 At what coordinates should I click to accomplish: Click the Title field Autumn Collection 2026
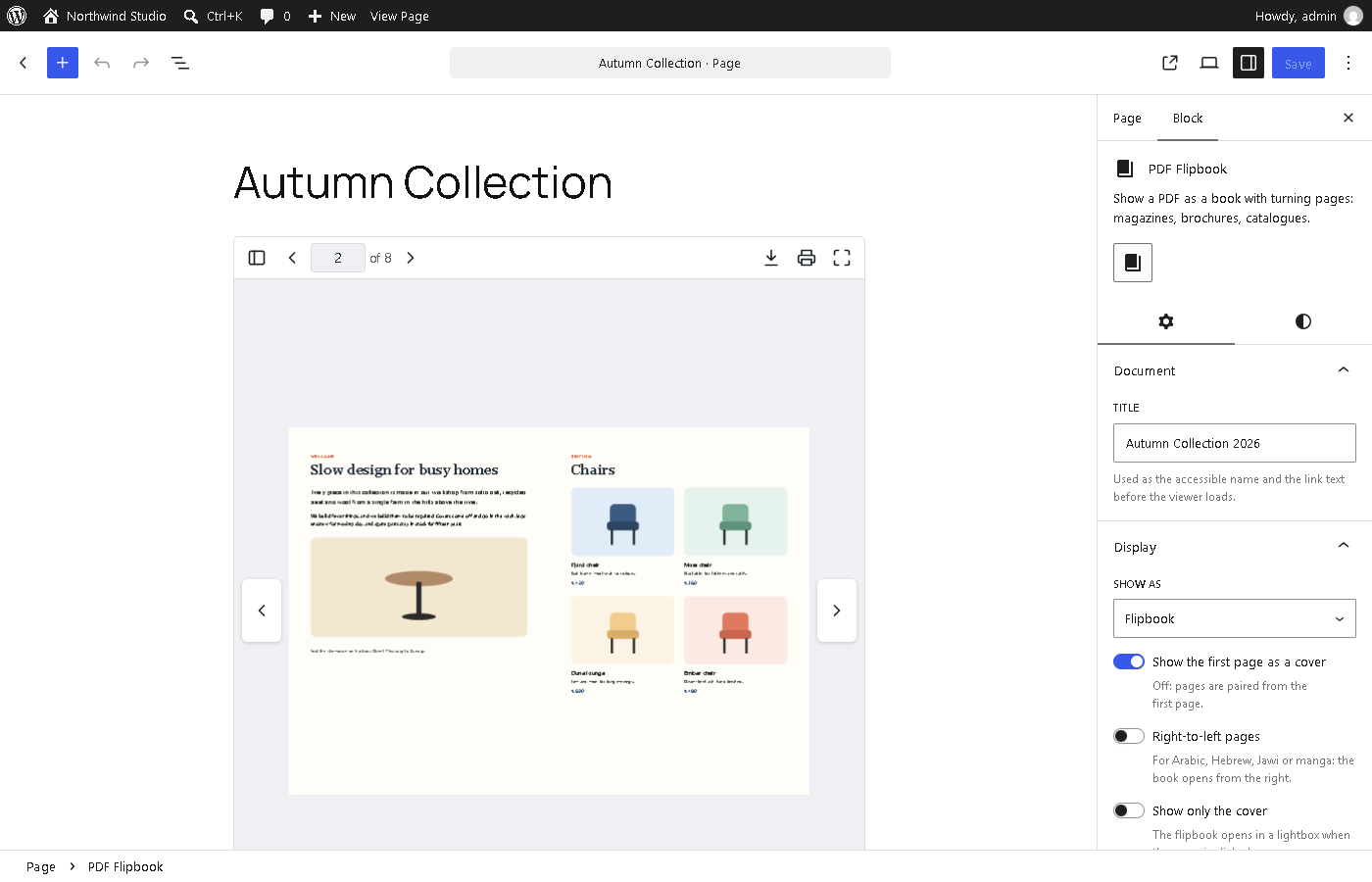click(x=1235, y=443)
